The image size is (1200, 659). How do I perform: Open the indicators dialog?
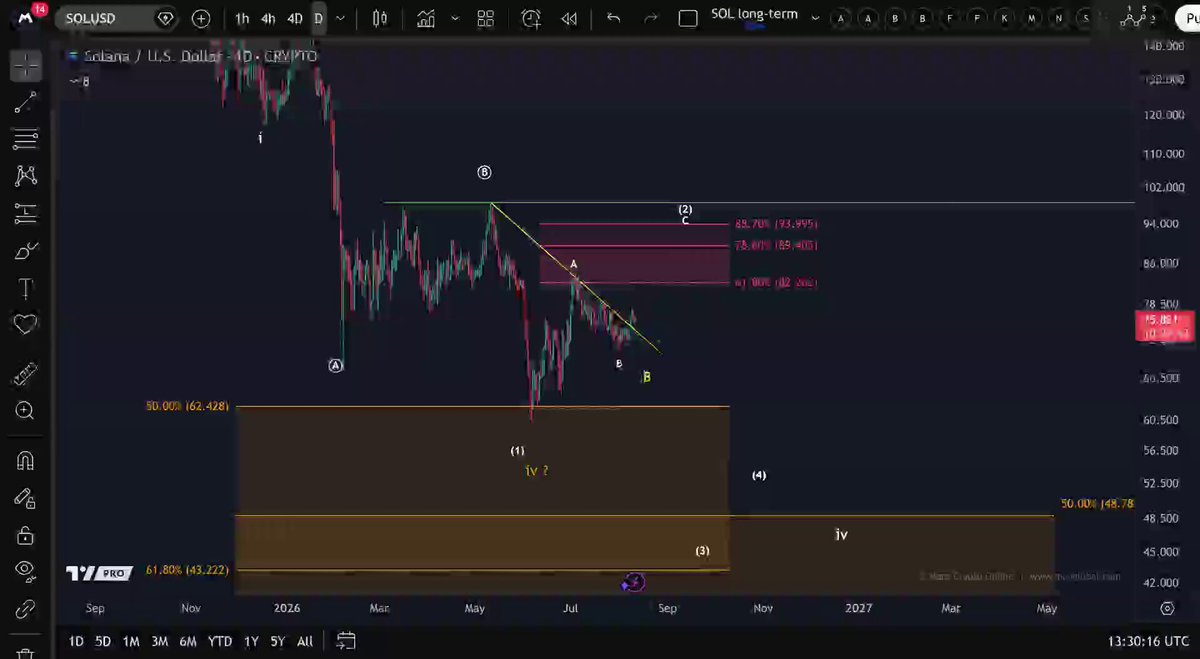pos(427,18)
